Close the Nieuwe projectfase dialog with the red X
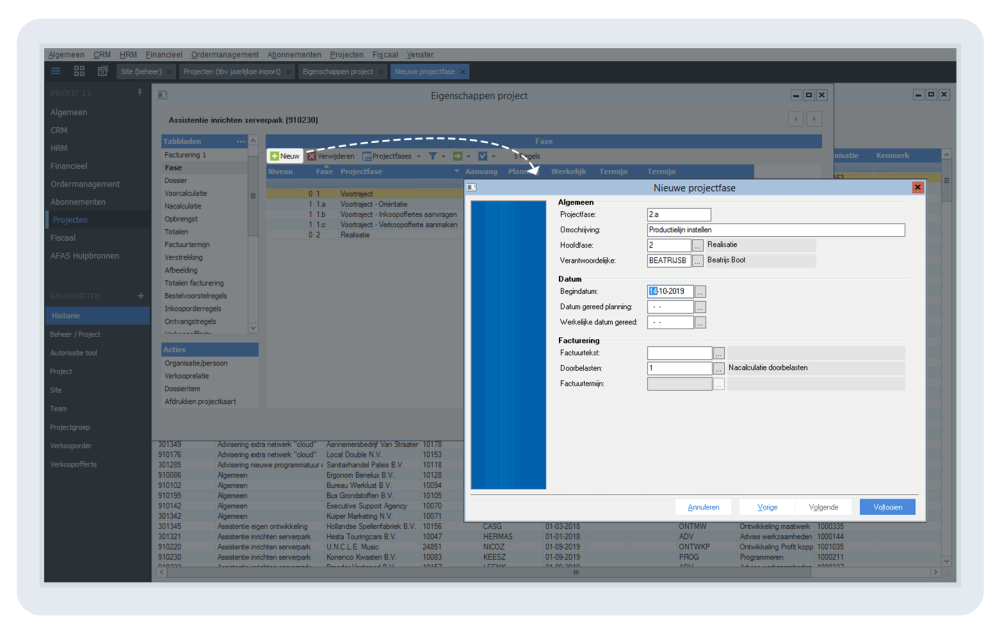 (917, 188)
